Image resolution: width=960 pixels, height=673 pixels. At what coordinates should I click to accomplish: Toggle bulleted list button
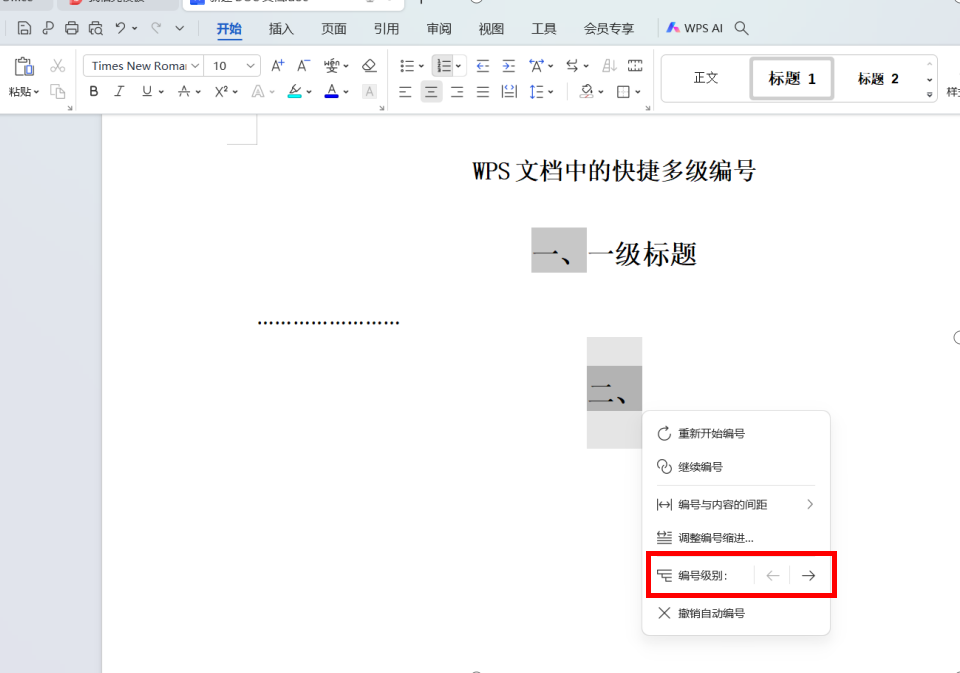[407, 66]
